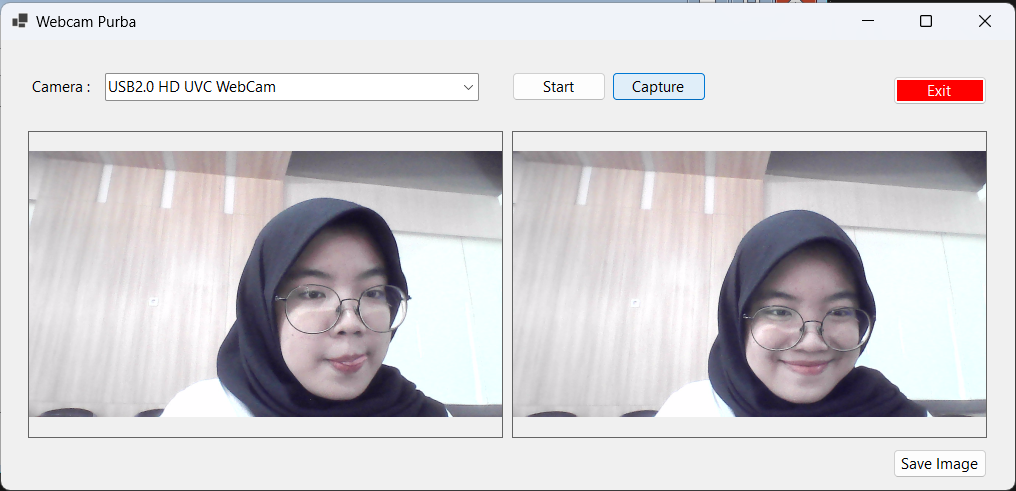Click the live webcam preview on the left

265,284
